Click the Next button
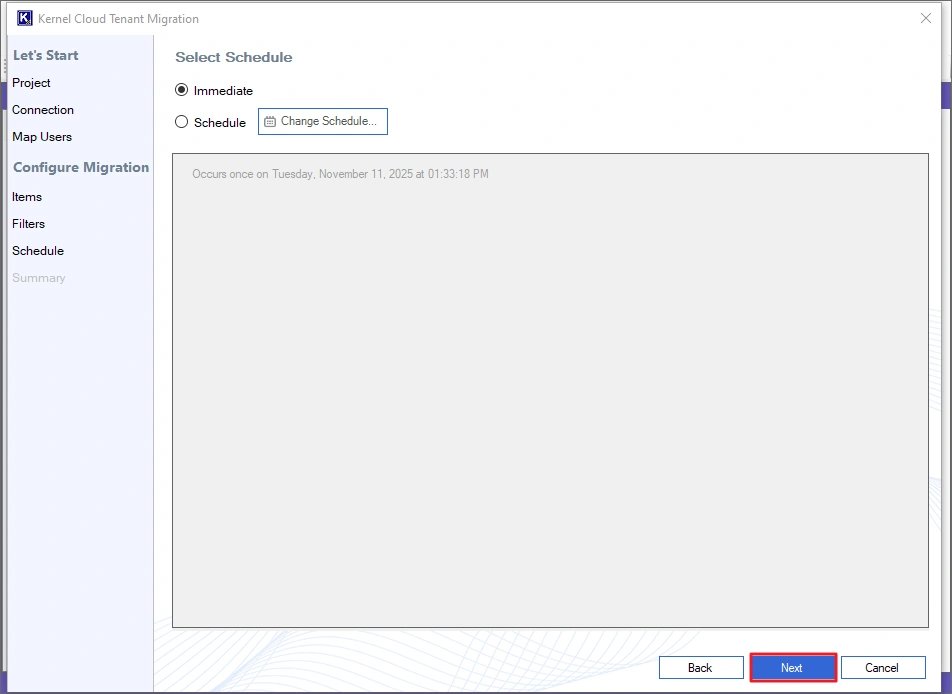Viewport: 952px width, 694px height. click(x=792, y=667)
